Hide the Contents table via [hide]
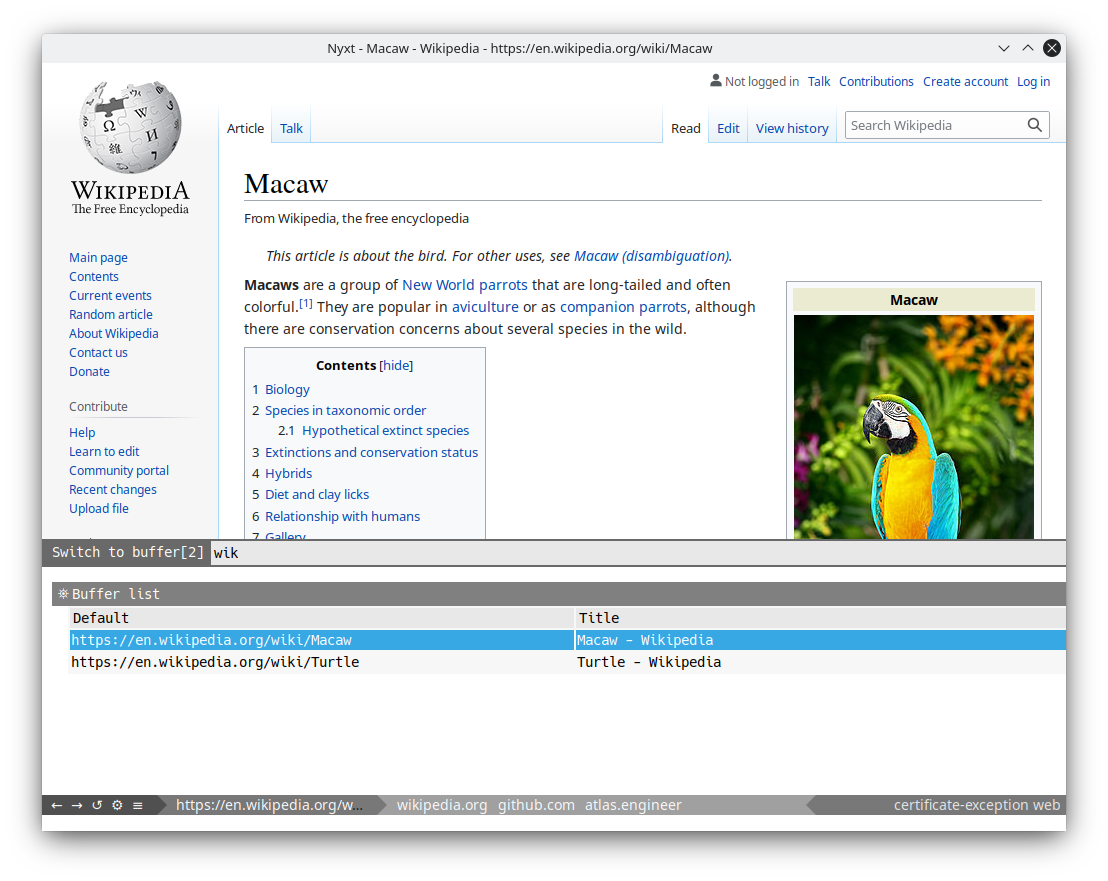Viewport: 1108px width, 881px height. 396,365
